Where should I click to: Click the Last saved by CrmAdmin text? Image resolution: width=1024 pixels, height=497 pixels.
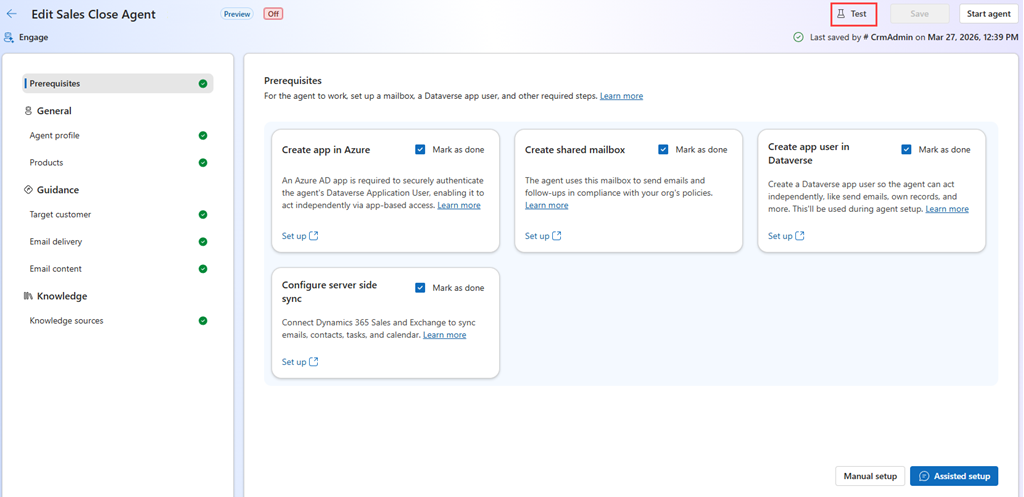914,37
